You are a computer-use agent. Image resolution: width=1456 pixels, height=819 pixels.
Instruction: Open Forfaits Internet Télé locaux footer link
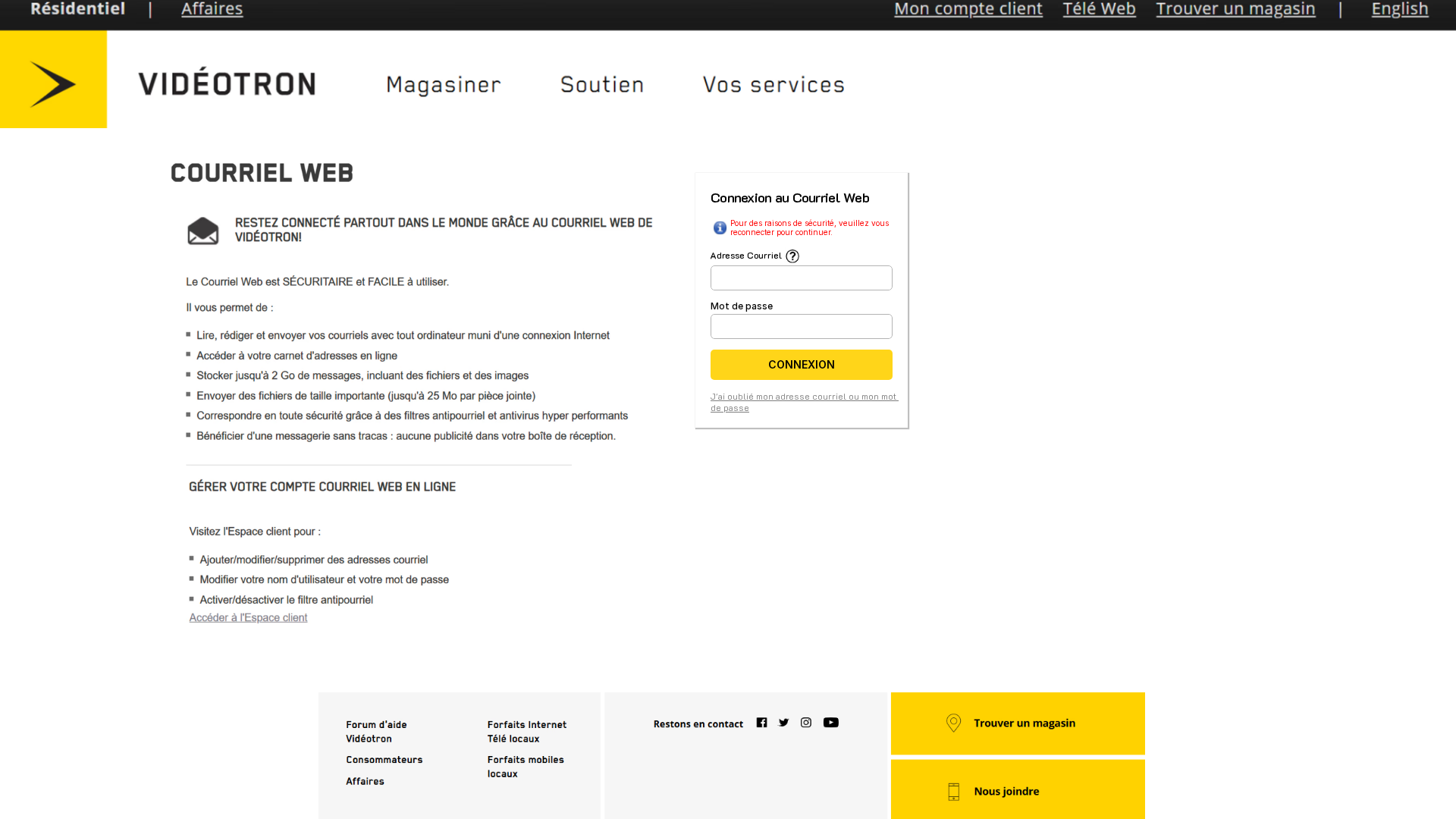(527, 732)
